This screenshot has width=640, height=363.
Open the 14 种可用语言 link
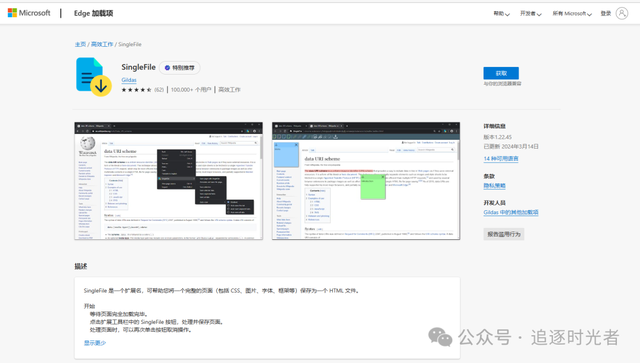coord(501,158)
